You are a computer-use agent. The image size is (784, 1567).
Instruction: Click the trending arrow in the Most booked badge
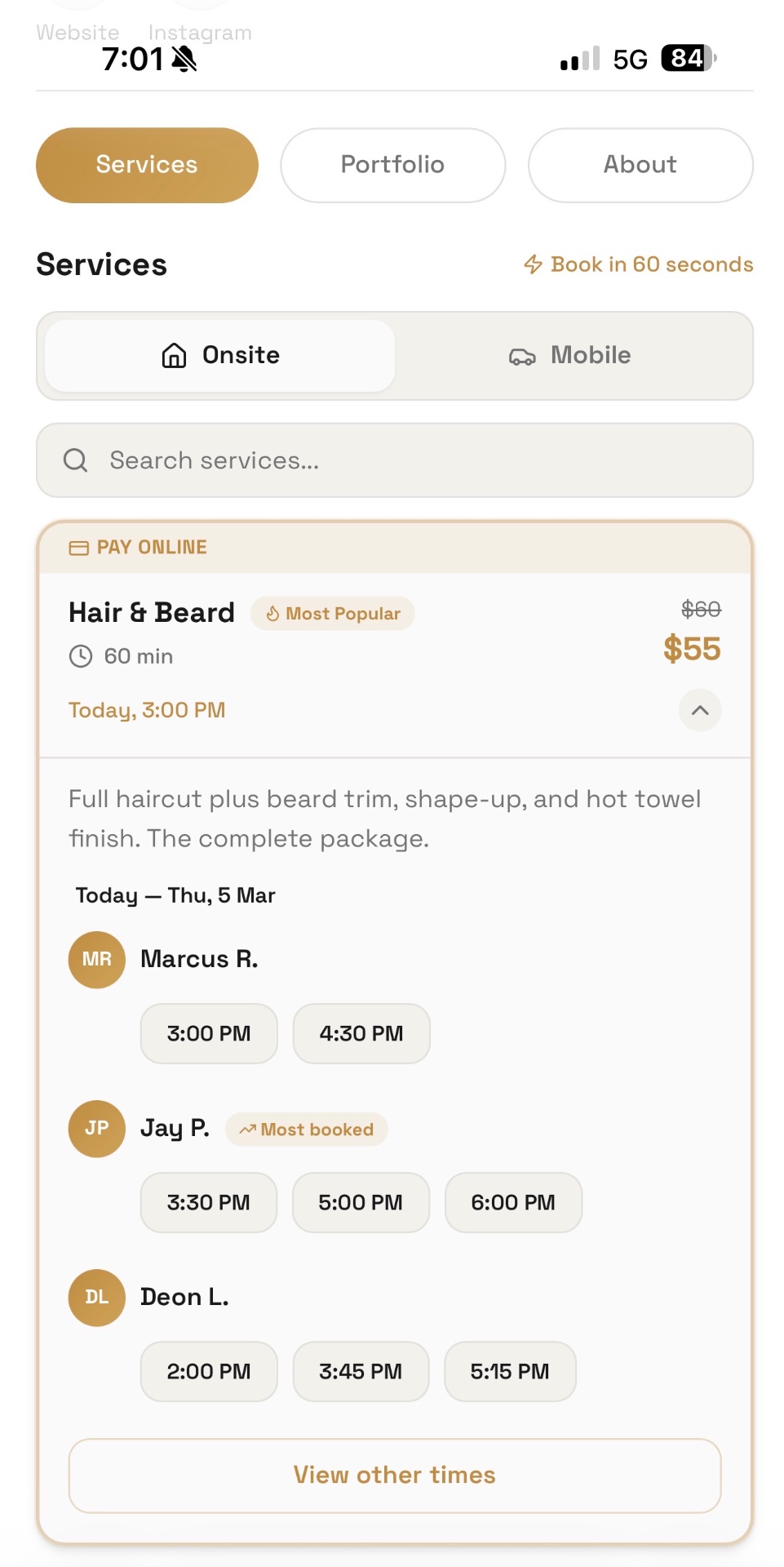247,1130
